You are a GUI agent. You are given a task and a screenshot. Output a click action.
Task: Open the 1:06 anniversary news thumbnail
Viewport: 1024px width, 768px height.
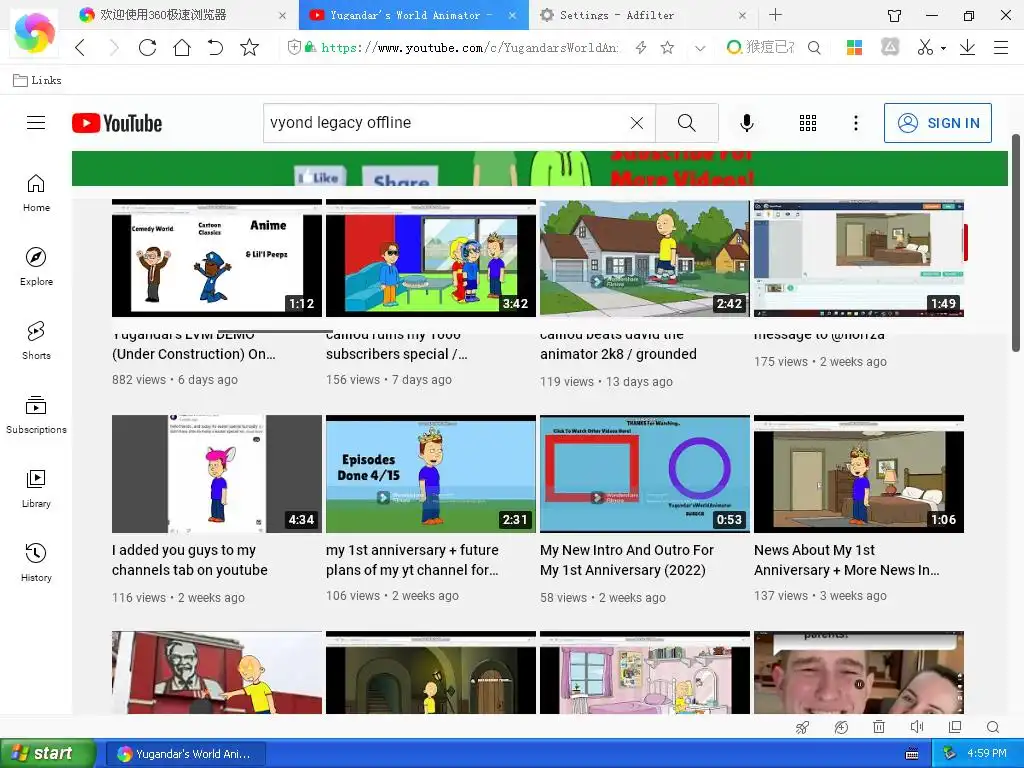click(859, 474)
